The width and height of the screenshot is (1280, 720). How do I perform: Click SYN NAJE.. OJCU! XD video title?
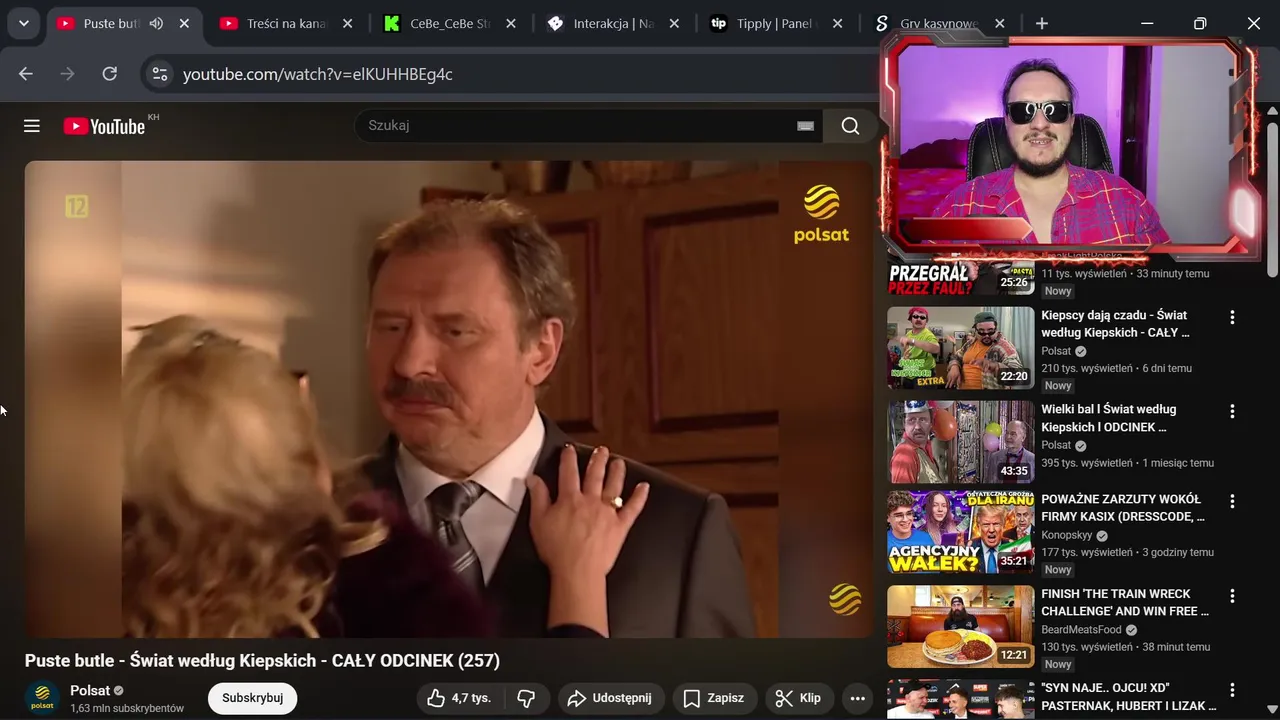(1129, 697)
